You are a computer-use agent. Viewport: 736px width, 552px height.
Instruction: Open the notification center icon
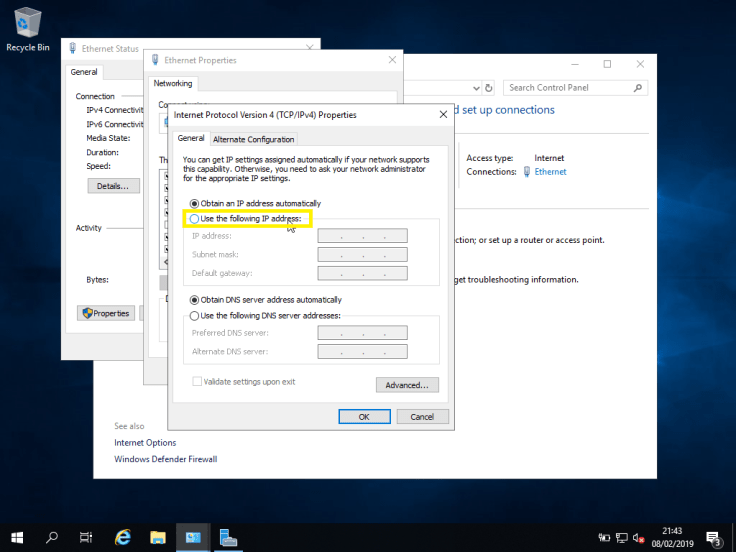713,538
